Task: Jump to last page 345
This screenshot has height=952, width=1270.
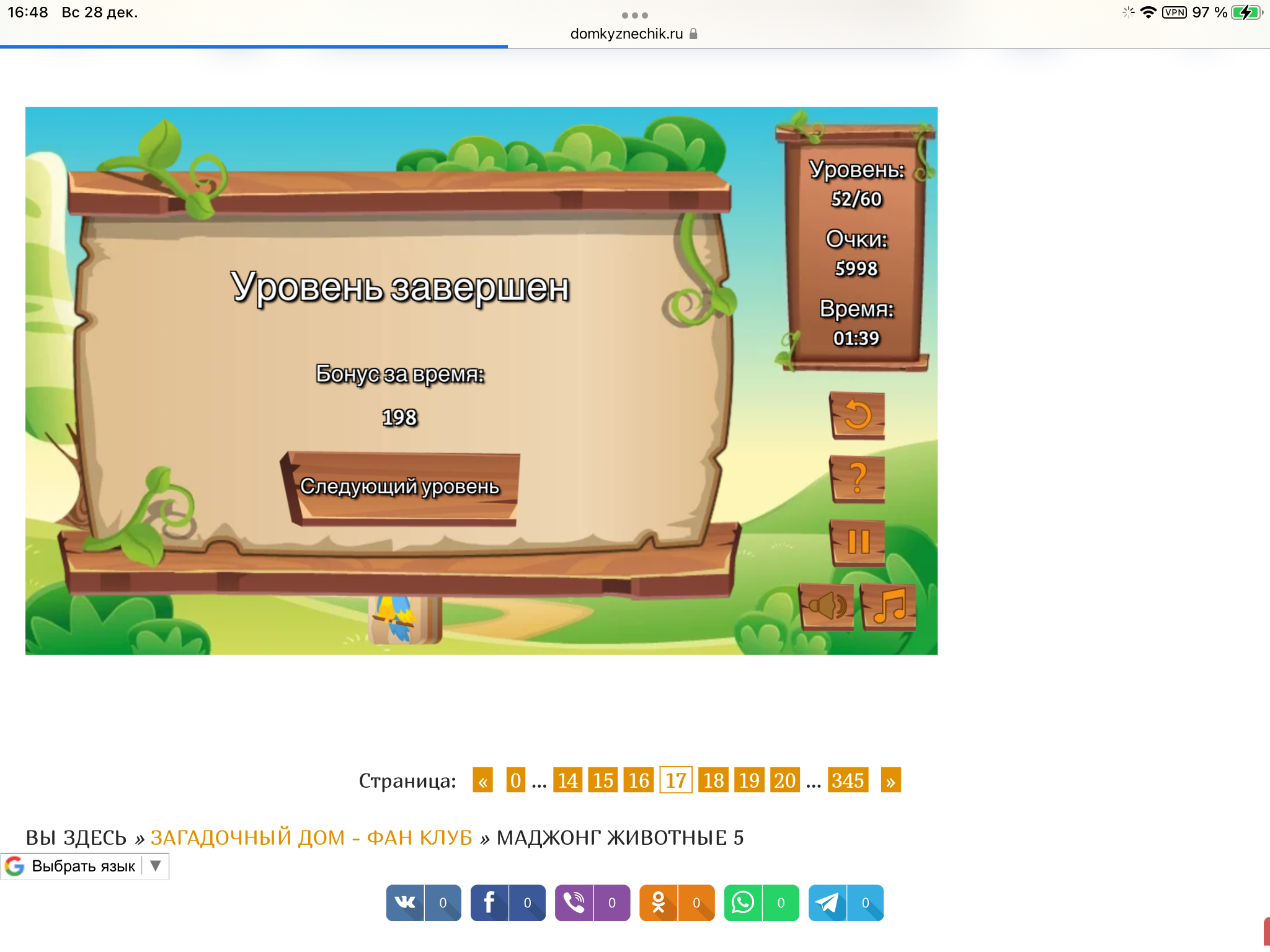Action: pos(848,781)
